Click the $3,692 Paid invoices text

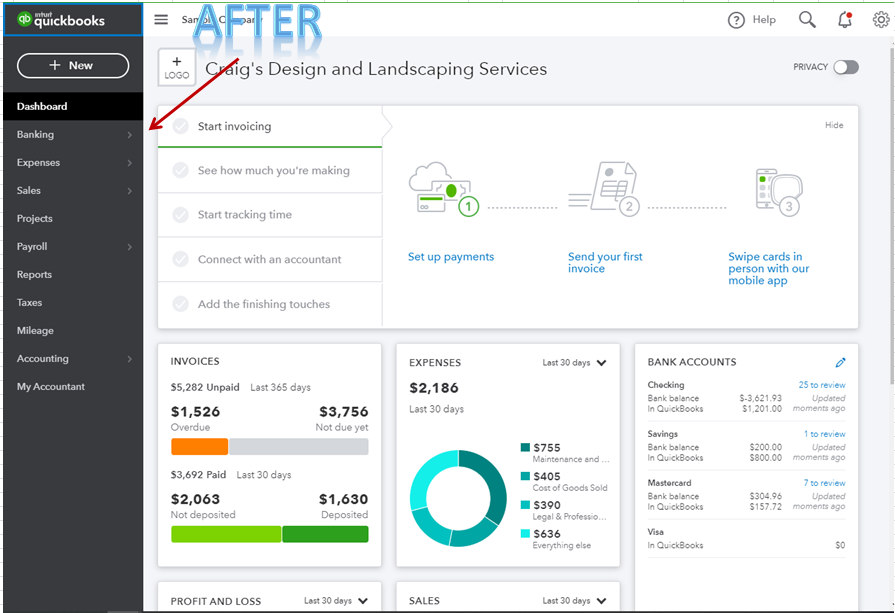point(198,474)
